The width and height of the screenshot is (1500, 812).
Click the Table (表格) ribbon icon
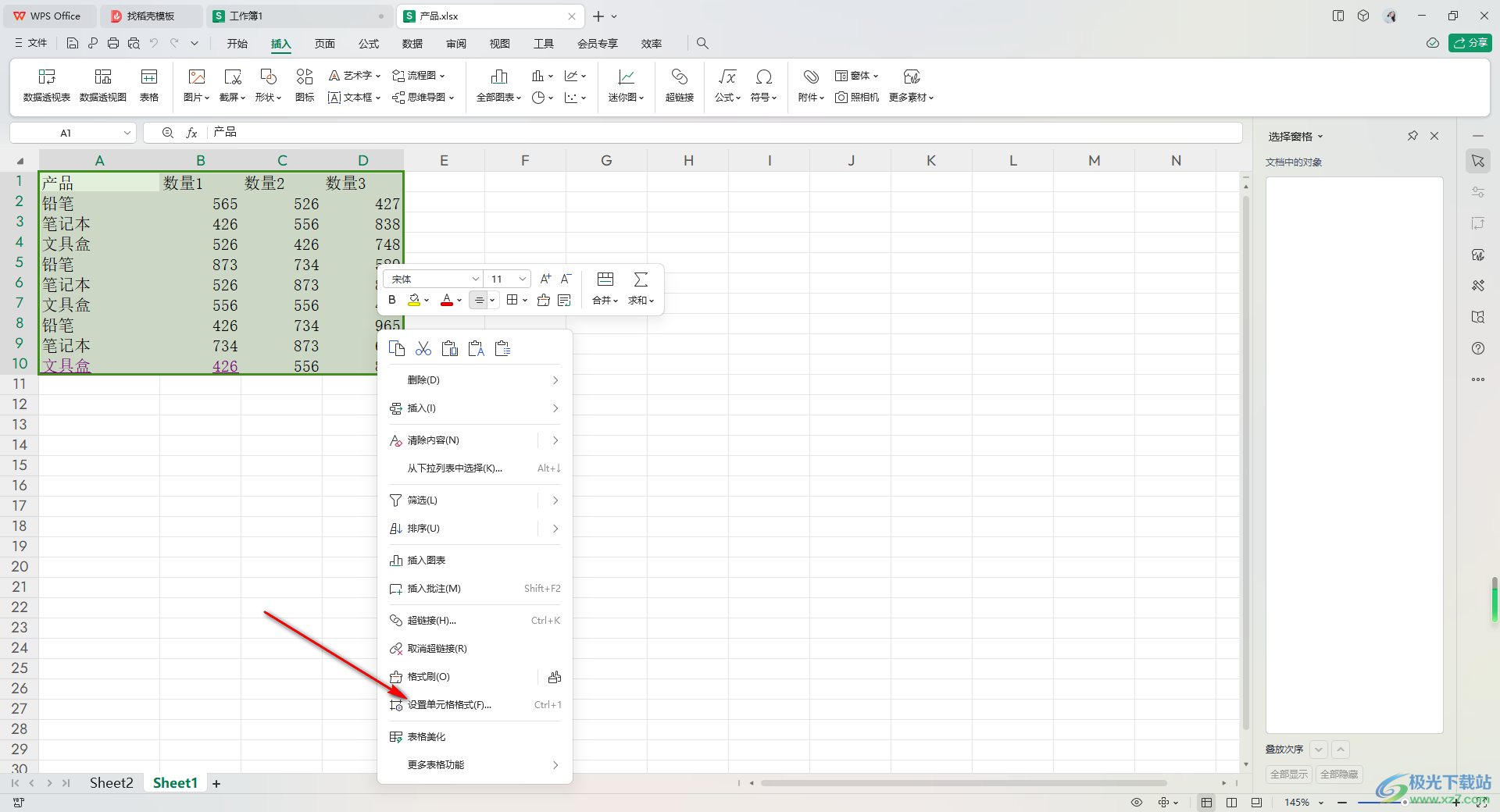149,85
